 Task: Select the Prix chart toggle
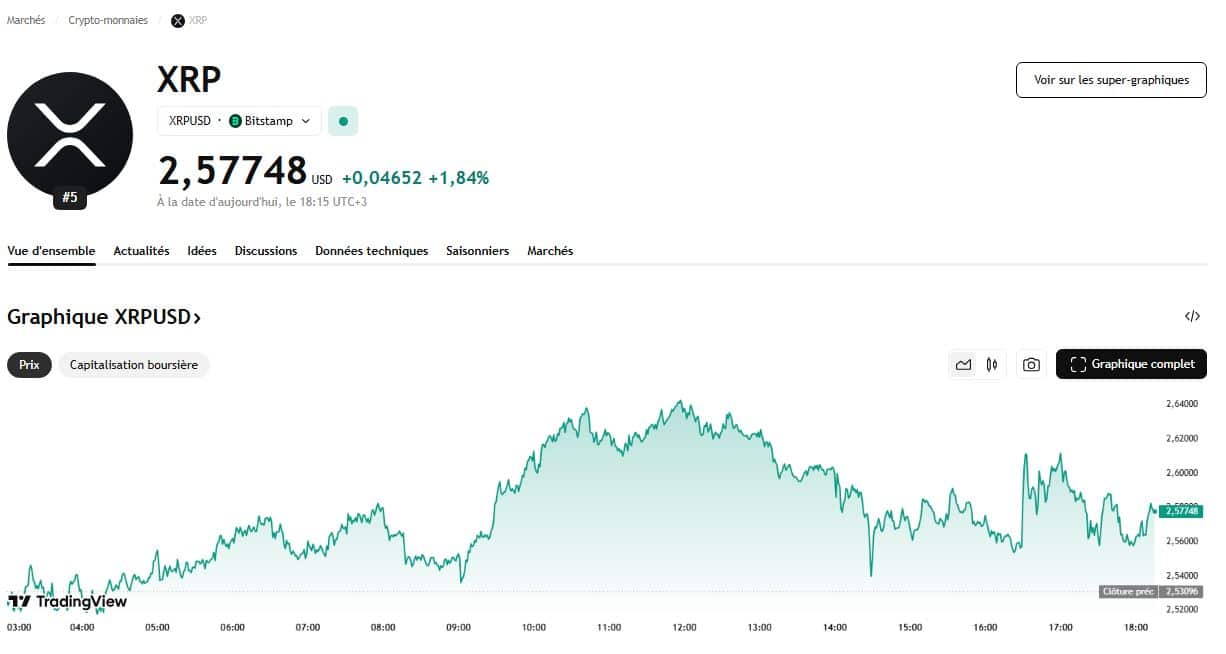[x=29, y=365]
